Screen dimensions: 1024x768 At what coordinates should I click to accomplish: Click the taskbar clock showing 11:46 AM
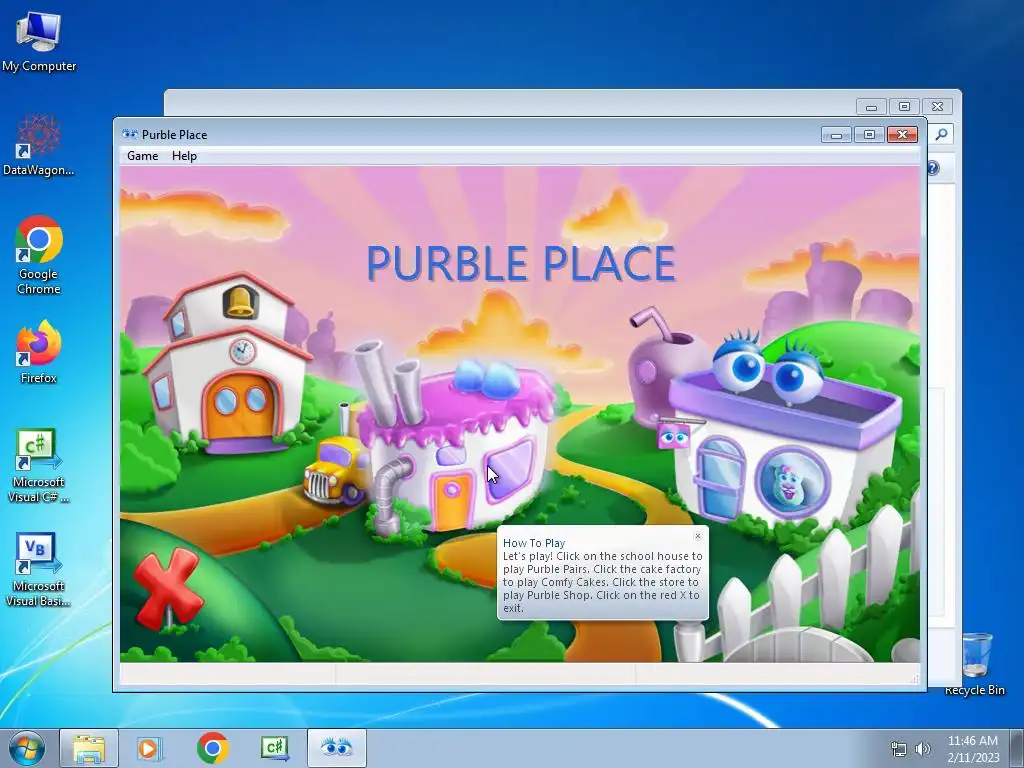pos(973,749)
